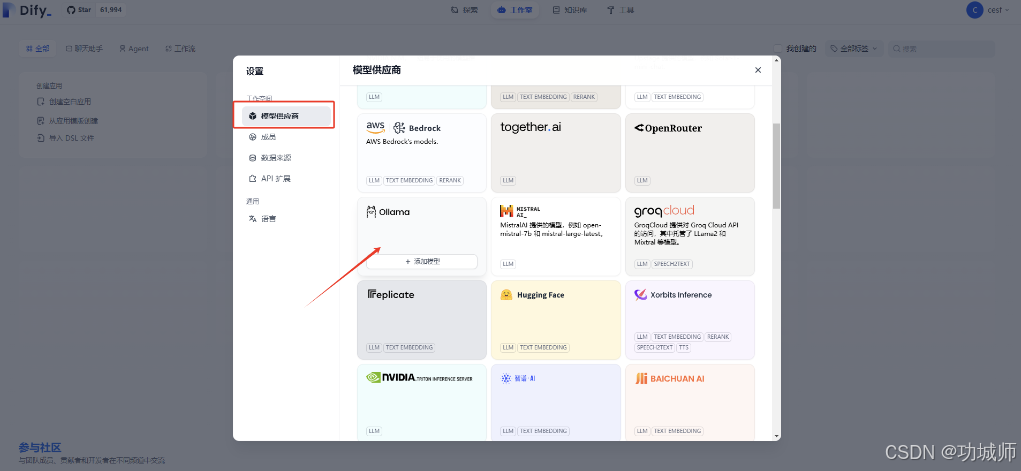The height and width of the screenshot is (471, 1021).
Task: Click the SPEECH2TEXT tag on groqcloud card
Action: tap(673, 264)
